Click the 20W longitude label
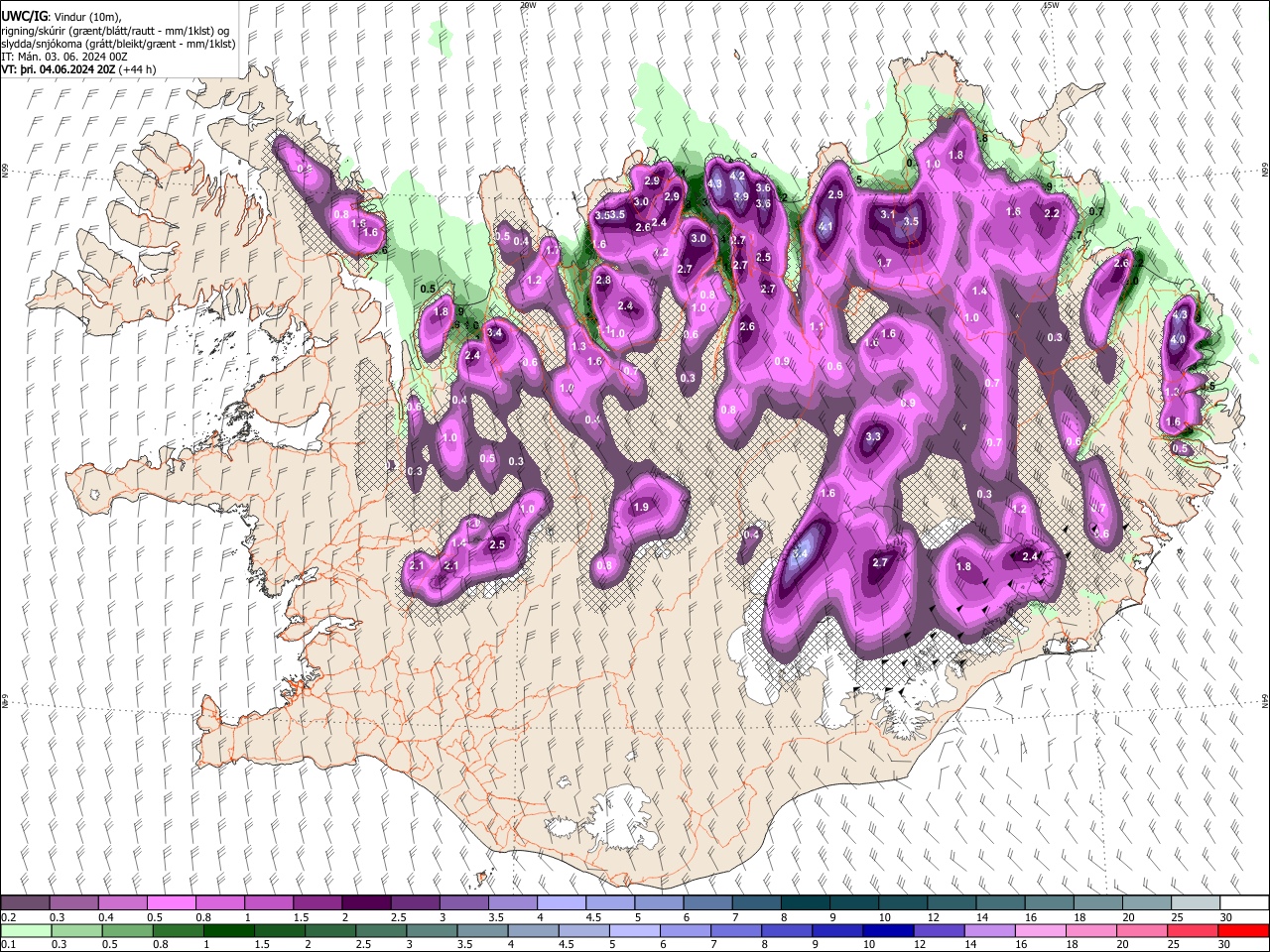The width and height of the screenshot is (1270, 952). (x=528, y=5)
